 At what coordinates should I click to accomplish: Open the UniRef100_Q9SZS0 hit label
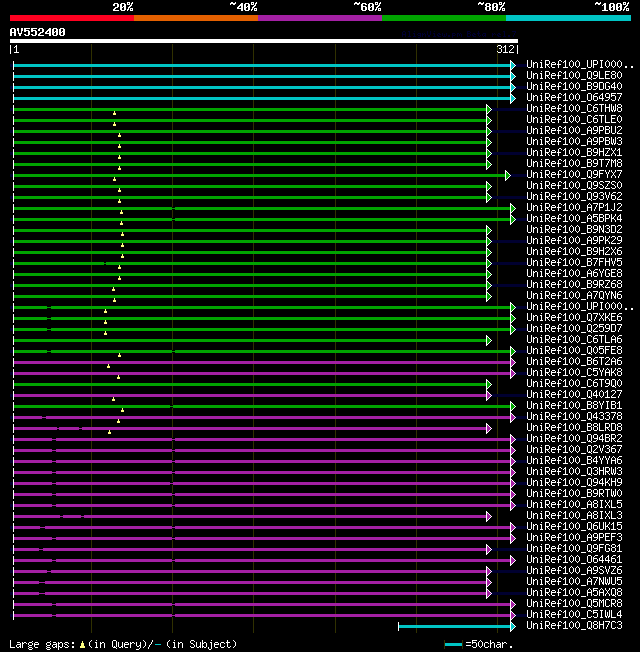tap(574, 185)
